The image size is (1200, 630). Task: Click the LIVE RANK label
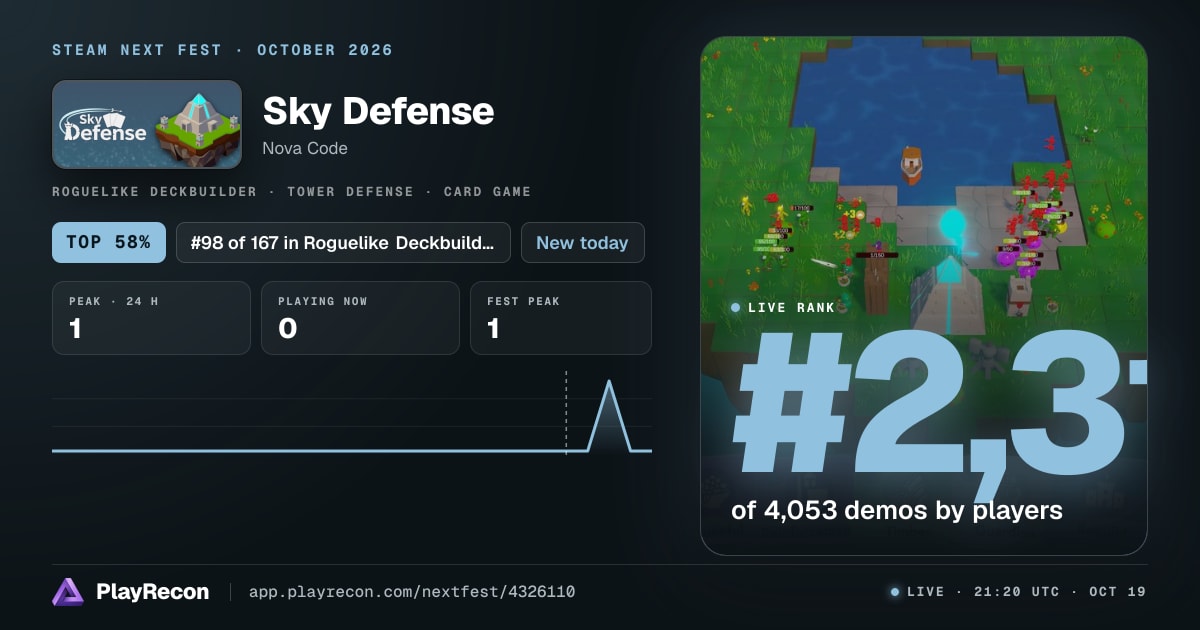[x=791, y=308]
